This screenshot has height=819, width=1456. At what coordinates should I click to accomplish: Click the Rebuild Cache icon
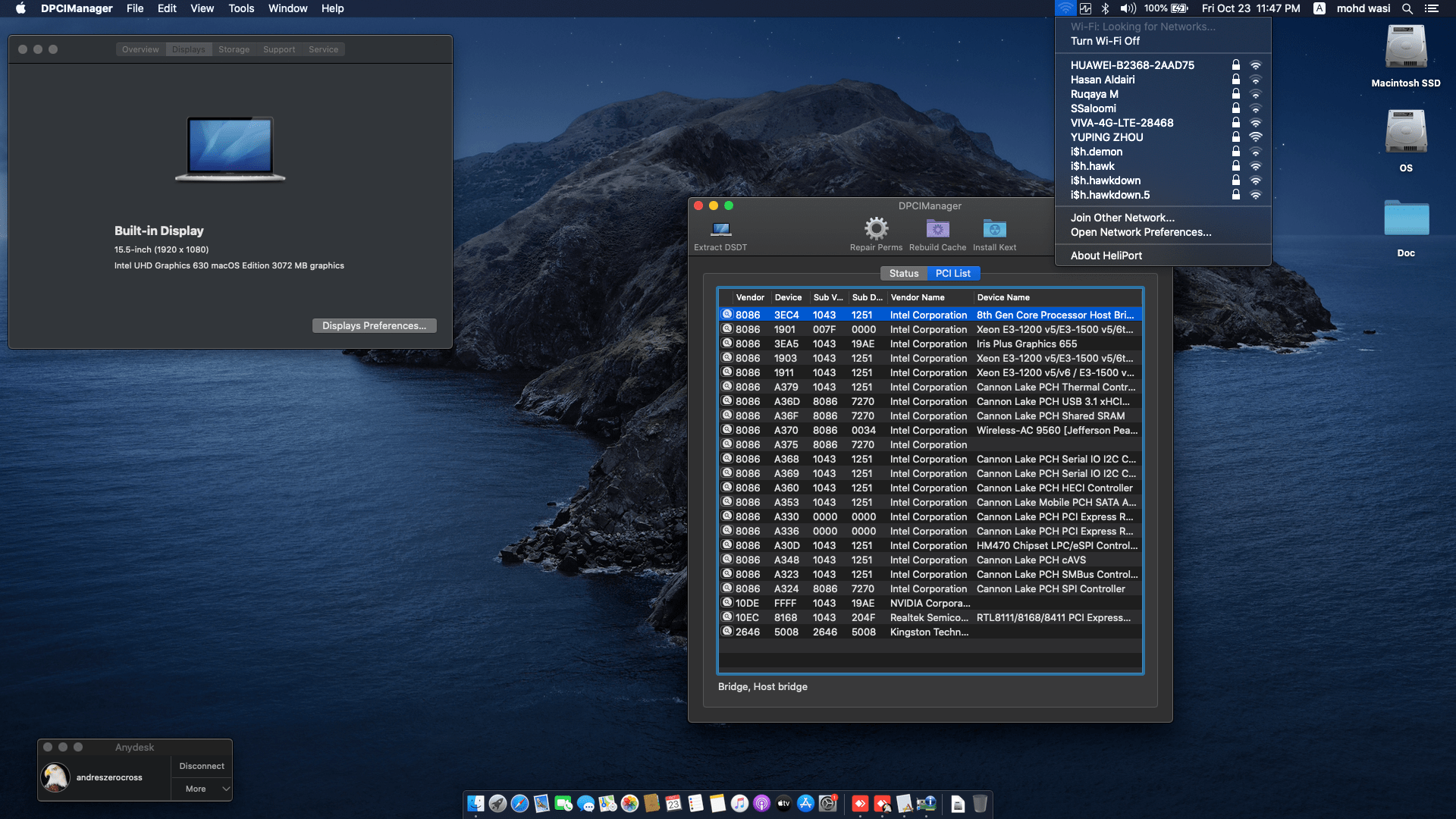point(937,228)
